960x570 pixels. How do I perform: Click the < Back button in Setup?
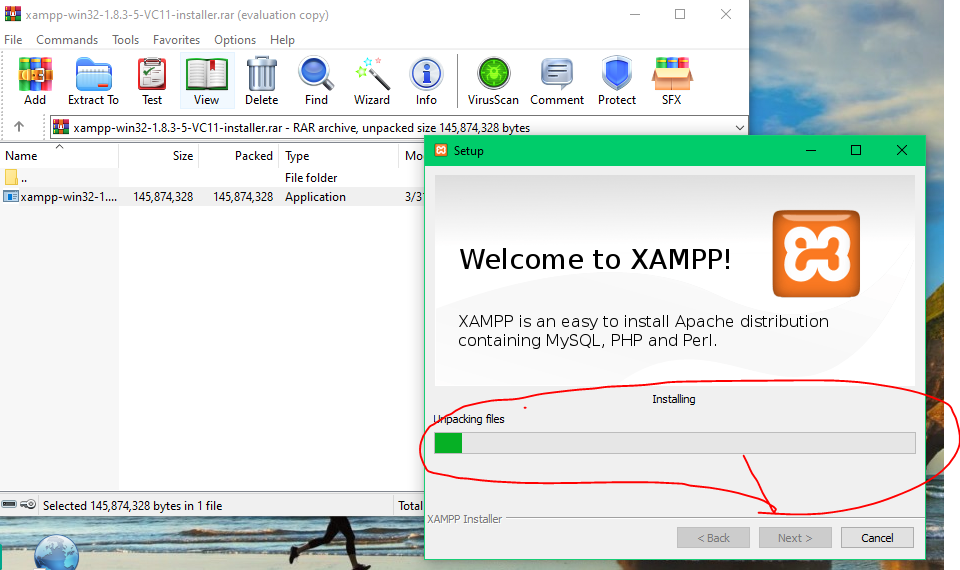click(713, 538)
